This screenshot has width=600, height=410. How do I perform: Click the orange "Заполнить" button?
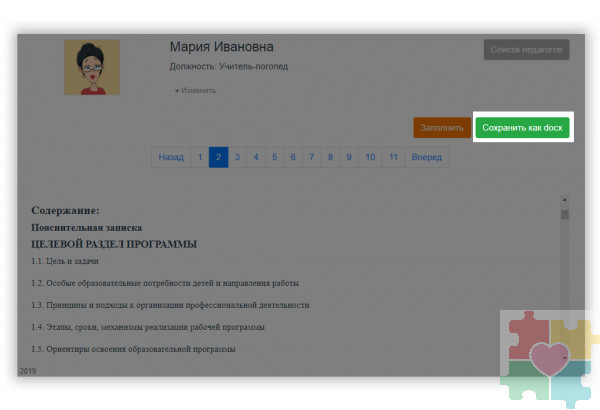[441, 128]
